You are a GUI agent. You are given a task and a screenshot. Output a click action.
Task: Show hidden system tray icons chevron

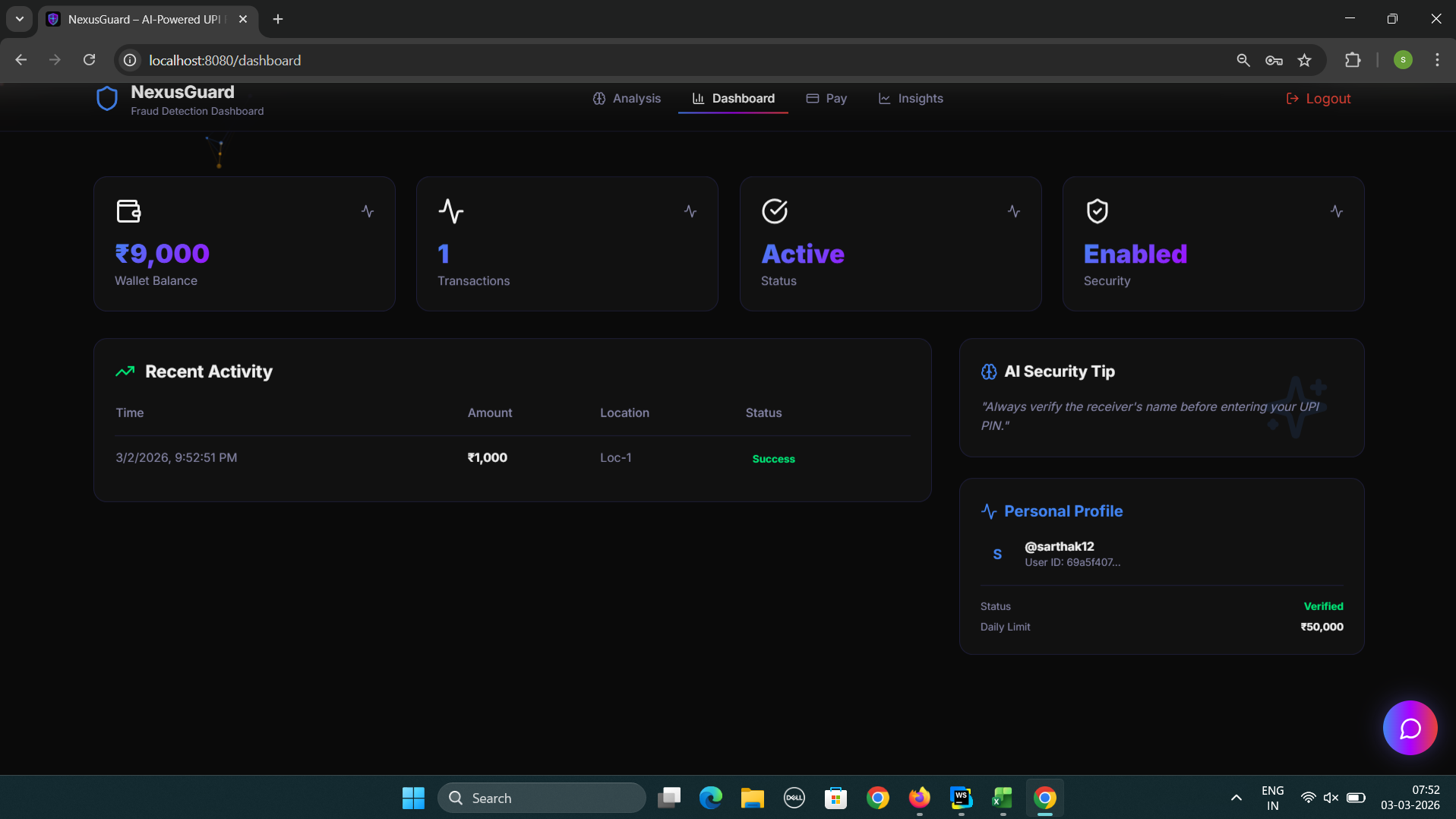[x=1236, y=798]
